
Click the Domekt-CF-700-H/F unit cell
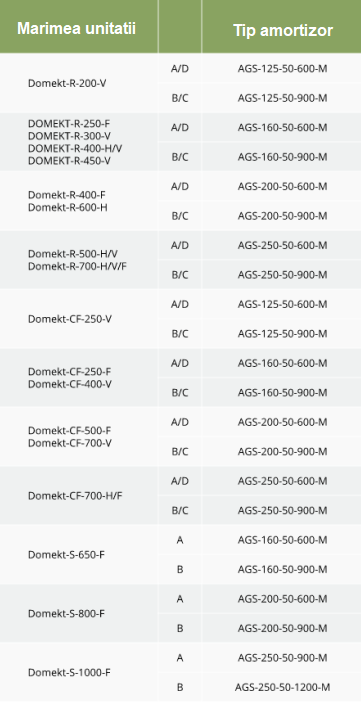coord(75,496)
